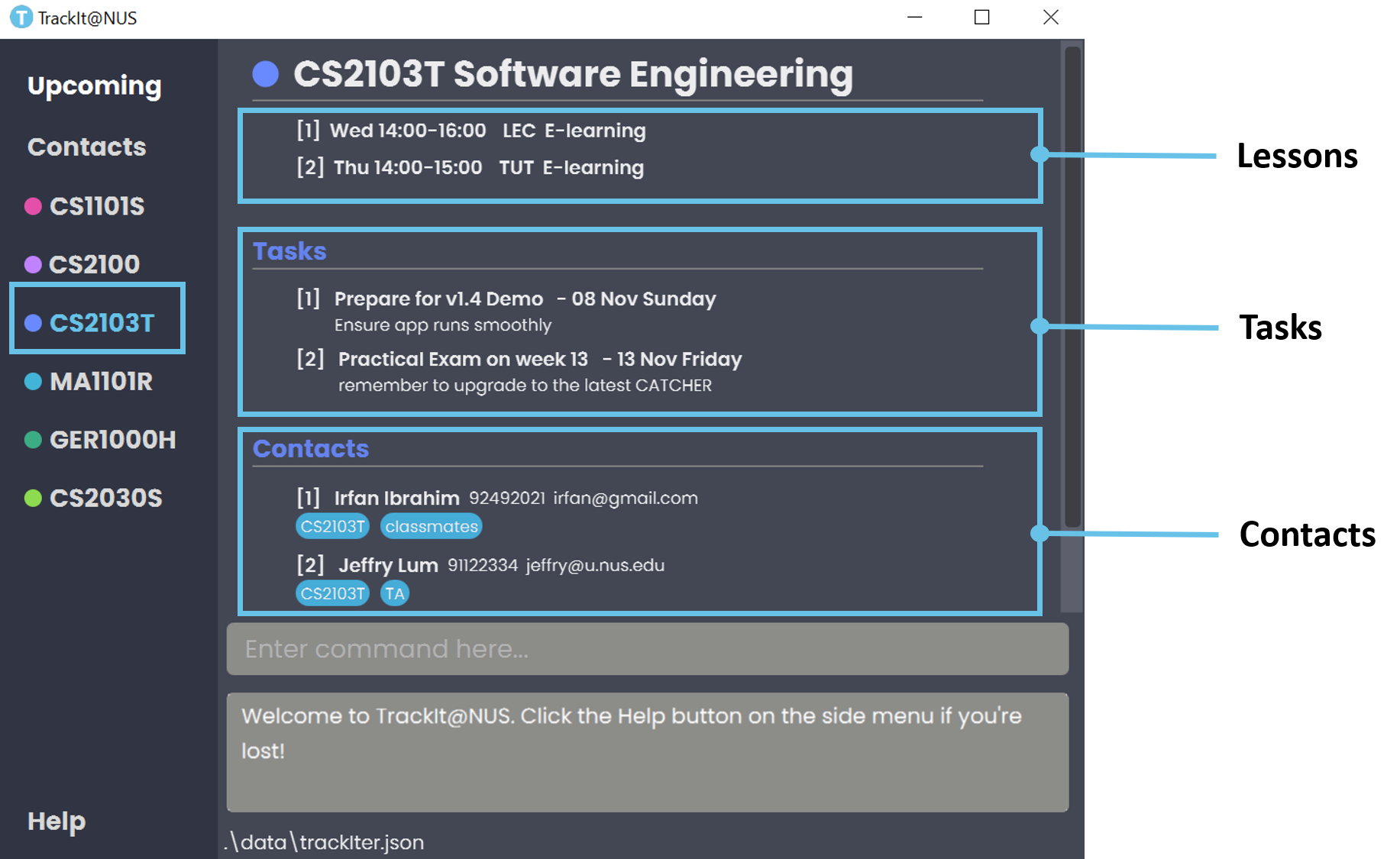Click the pink dot beside CS1101S
Screen dimensions: 1400x859
33,206
